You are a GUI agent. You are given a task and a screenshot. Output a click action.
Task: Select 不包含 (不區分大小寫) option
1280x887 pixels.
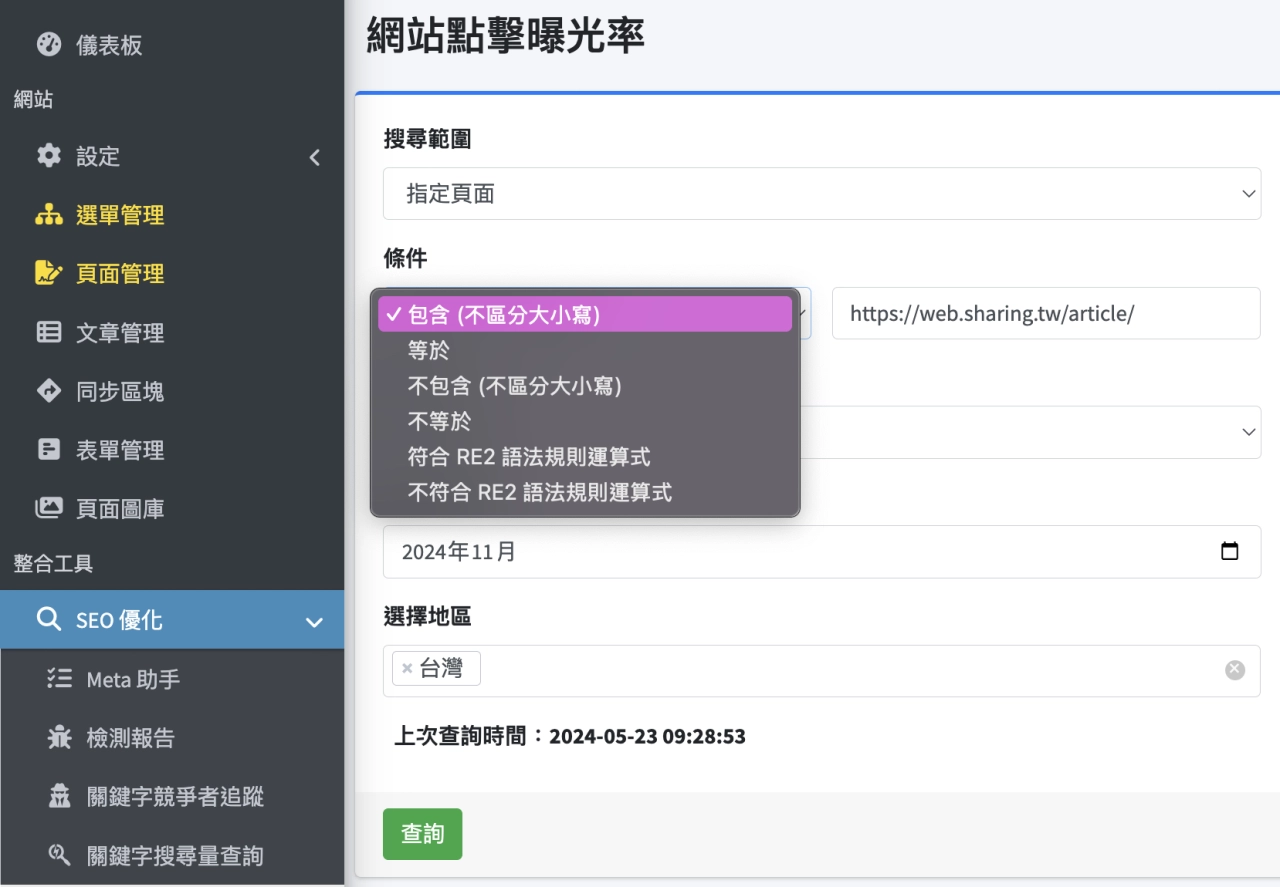(585, 386)
